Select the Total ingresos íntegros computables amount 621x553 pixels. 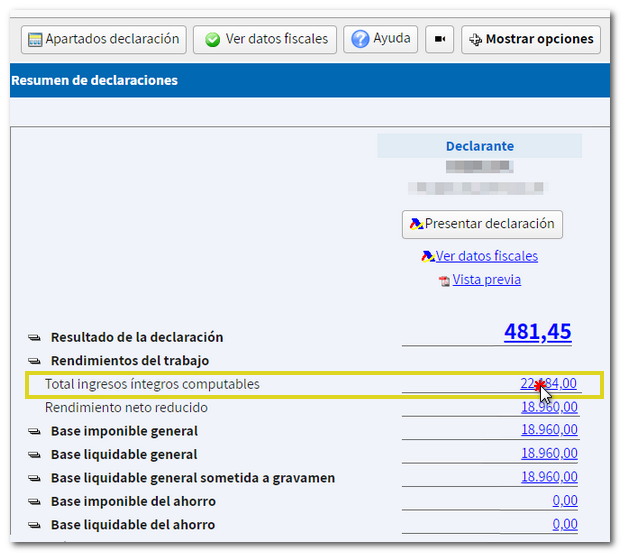(x=548, y=384)
